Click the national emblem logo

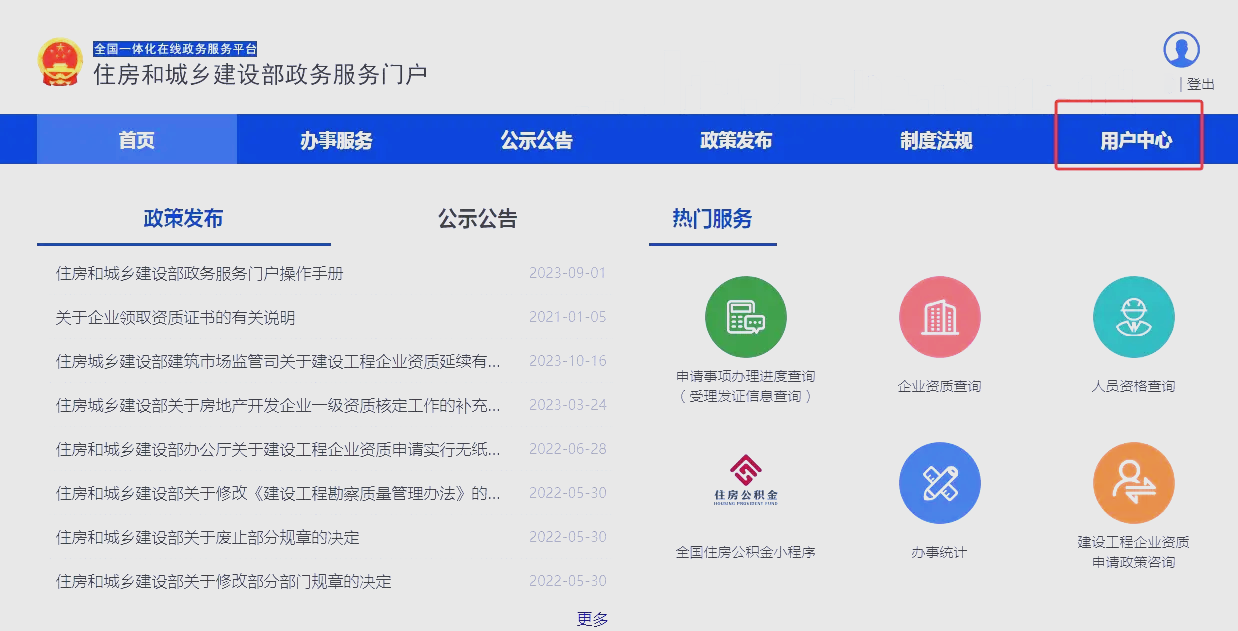click(60, 62)
